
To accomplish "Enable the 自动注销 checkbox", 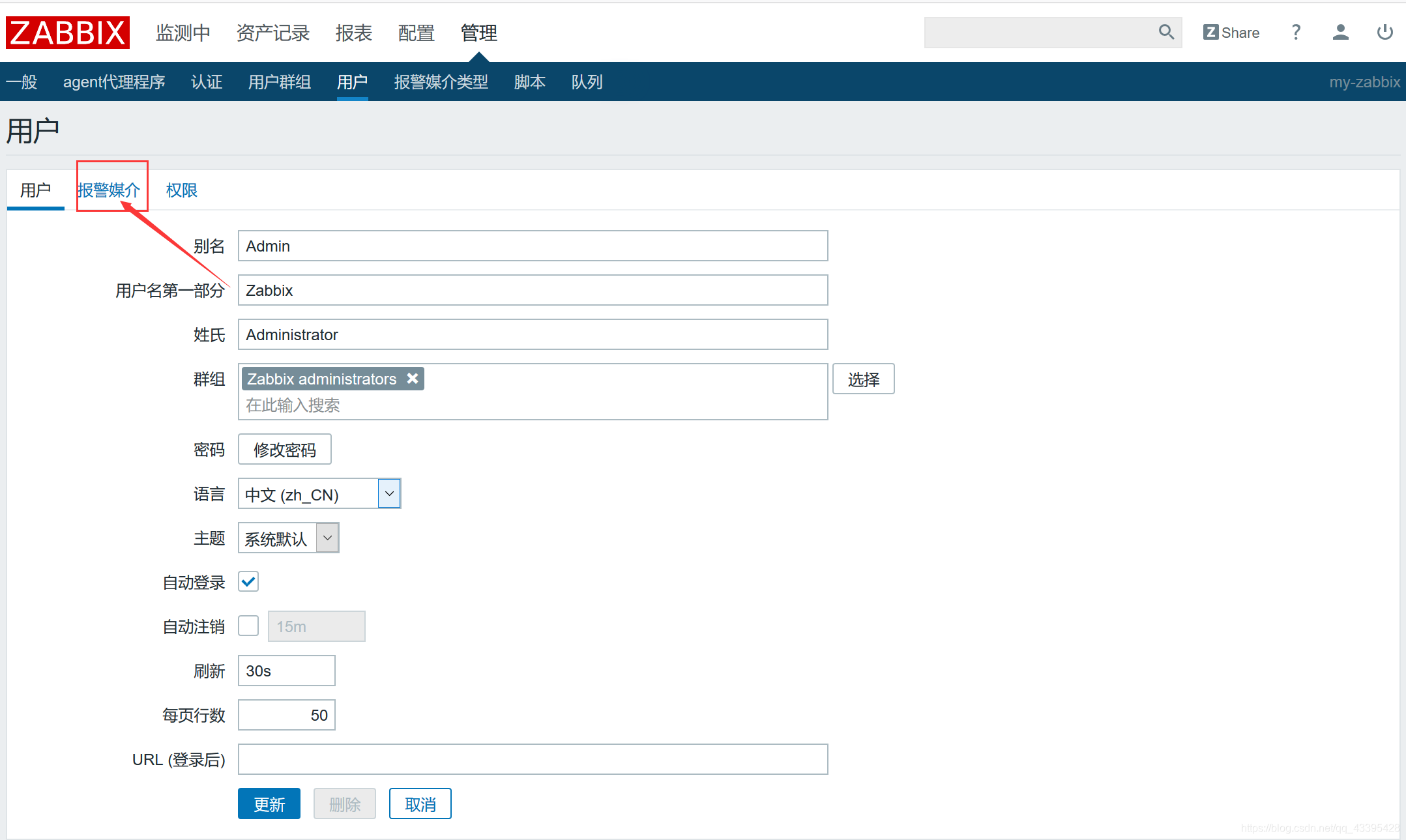I will coord(248,626).
